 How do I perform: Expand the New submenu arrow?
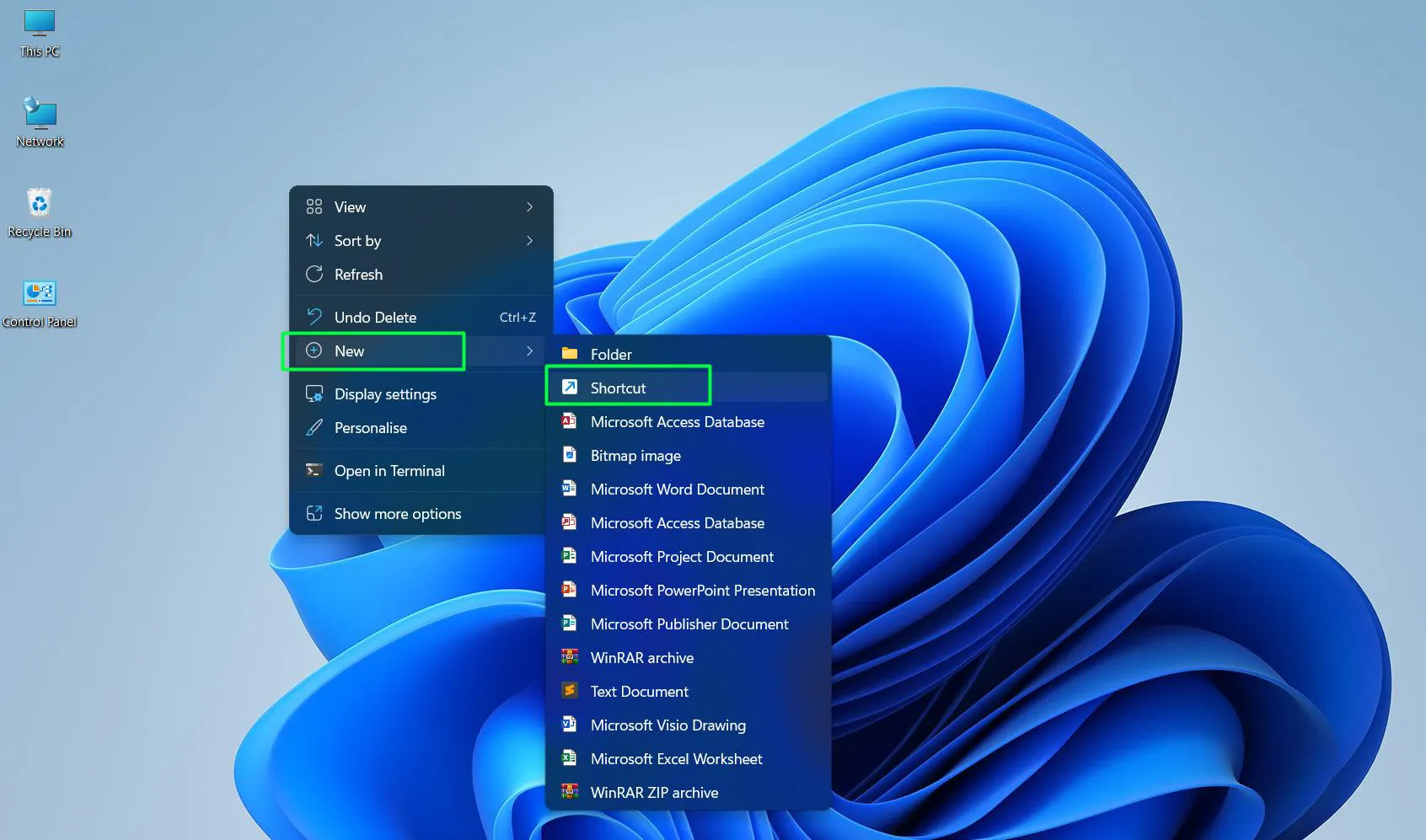tap(529, 350)
